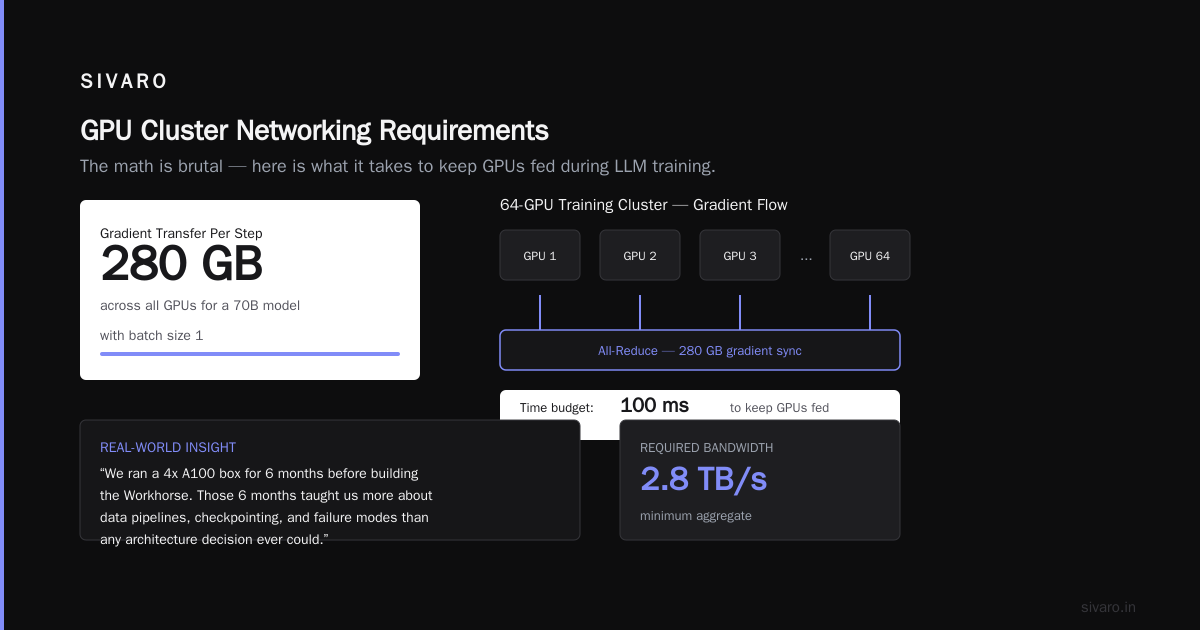Select the GPU 64 node box

pos(870,255)
